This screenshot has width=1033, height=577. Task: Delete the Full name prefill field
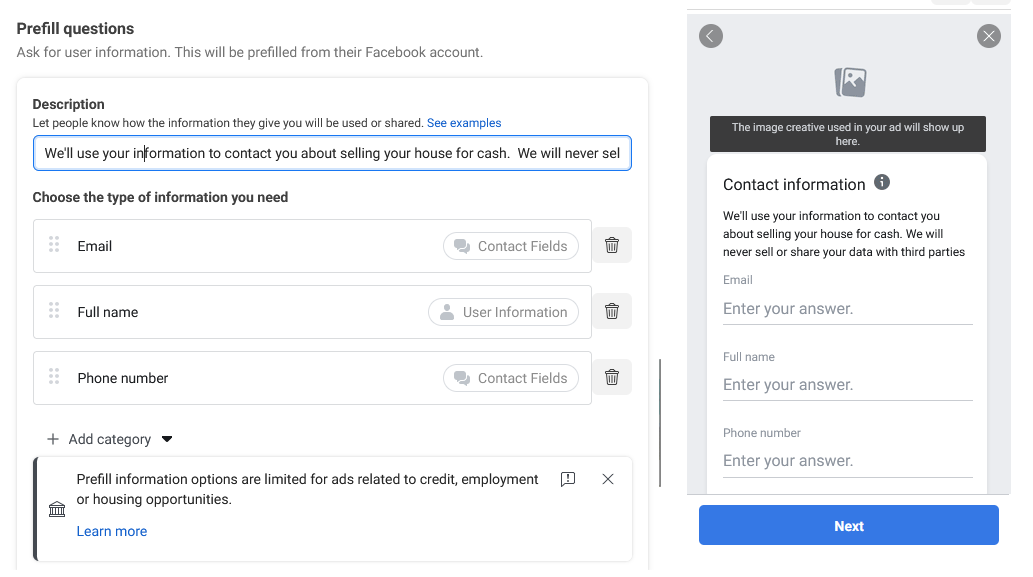tap(611, 311)
